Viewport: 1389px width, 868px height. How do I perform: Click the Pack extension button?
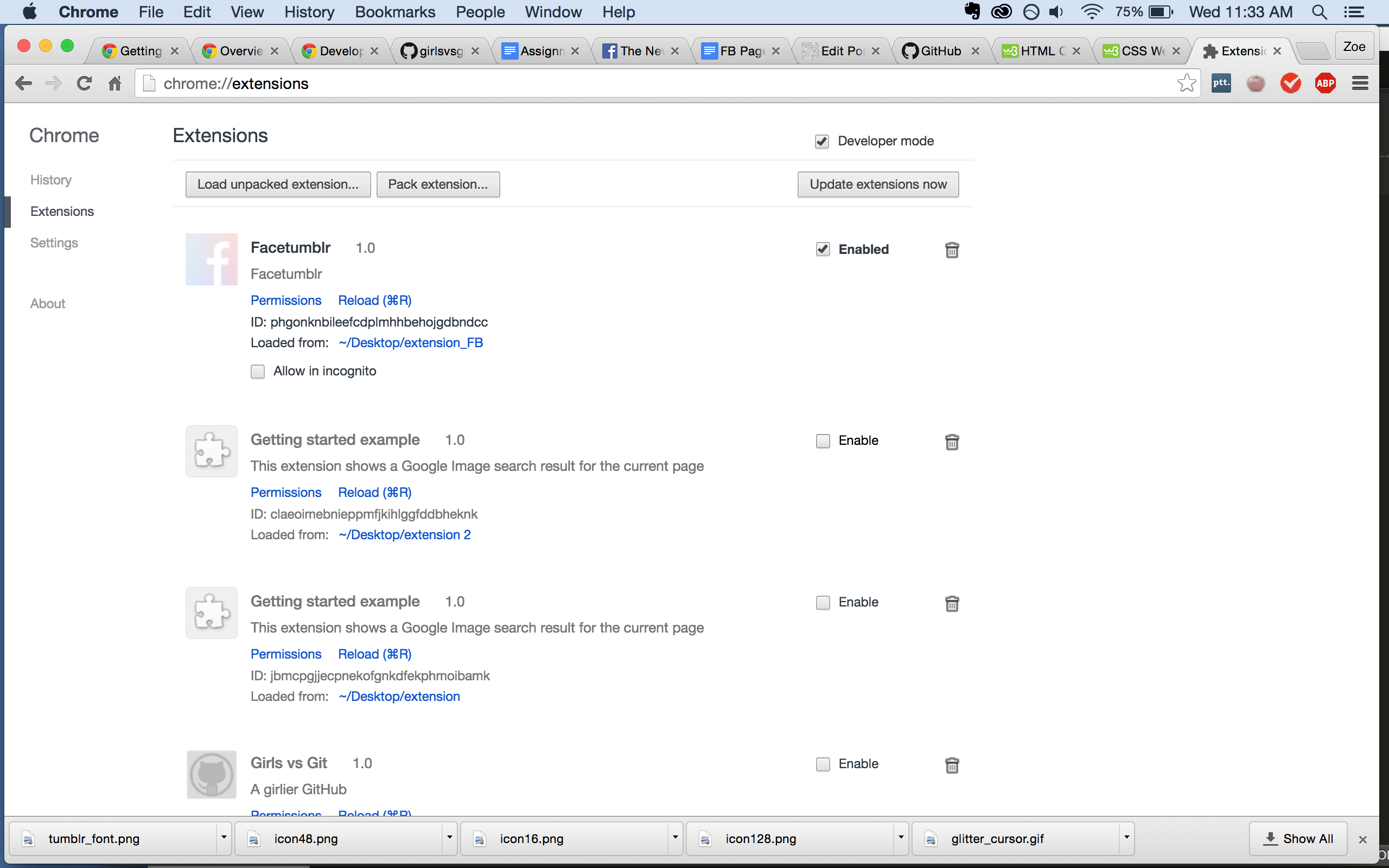pyautogui.click(x=438, y=184)
